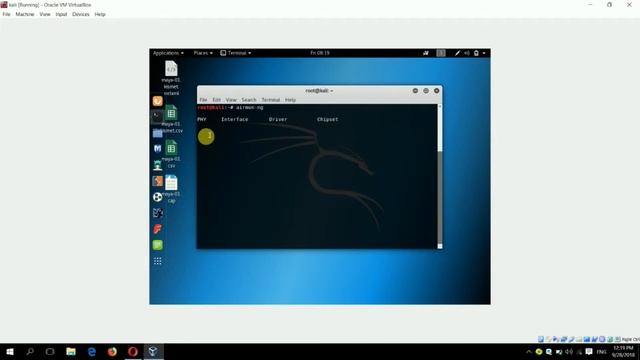Click inside the terminal text area
Screen dimensions: 640x360
(x=317, y=176)
